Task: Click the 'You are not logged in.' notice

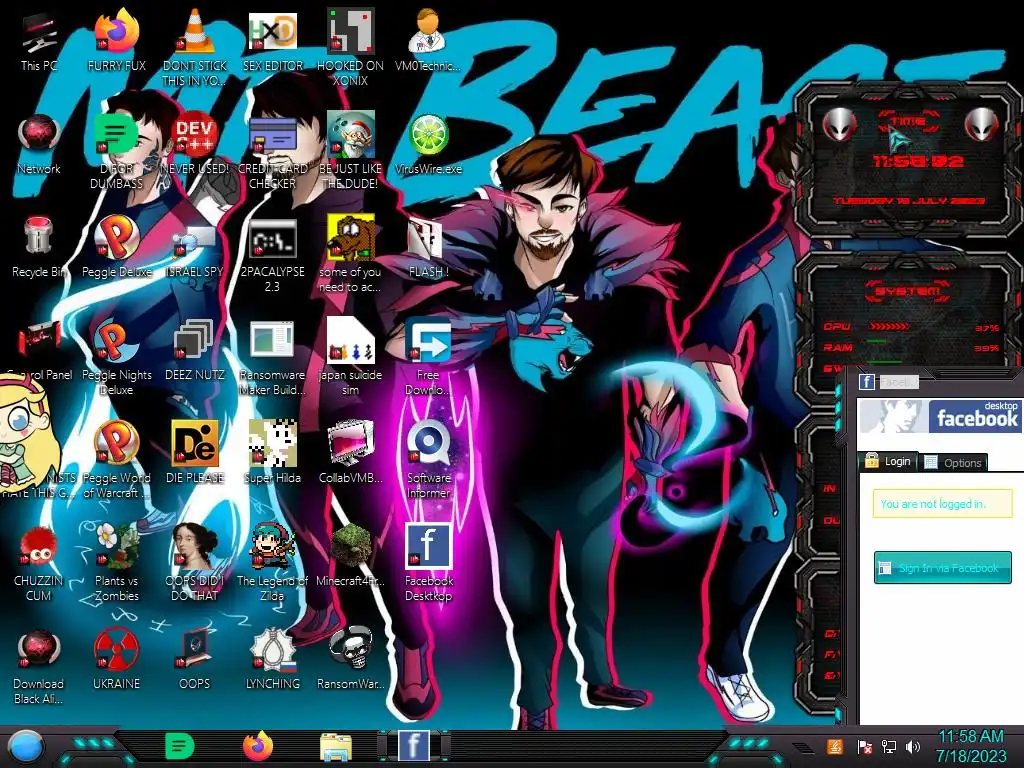Action: (x=942, y=504)
